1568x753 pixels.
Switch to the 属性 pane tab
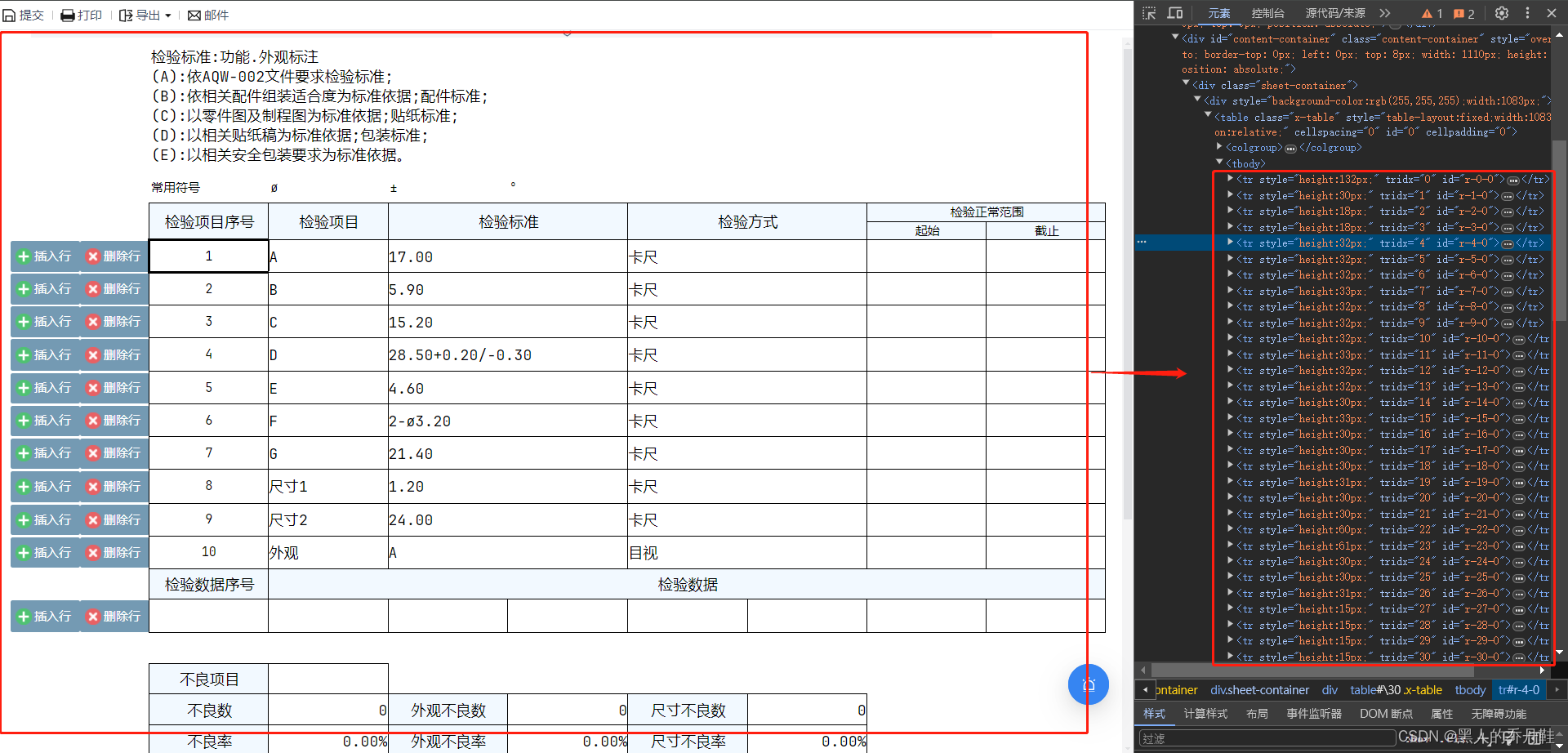click(1441, 714)
